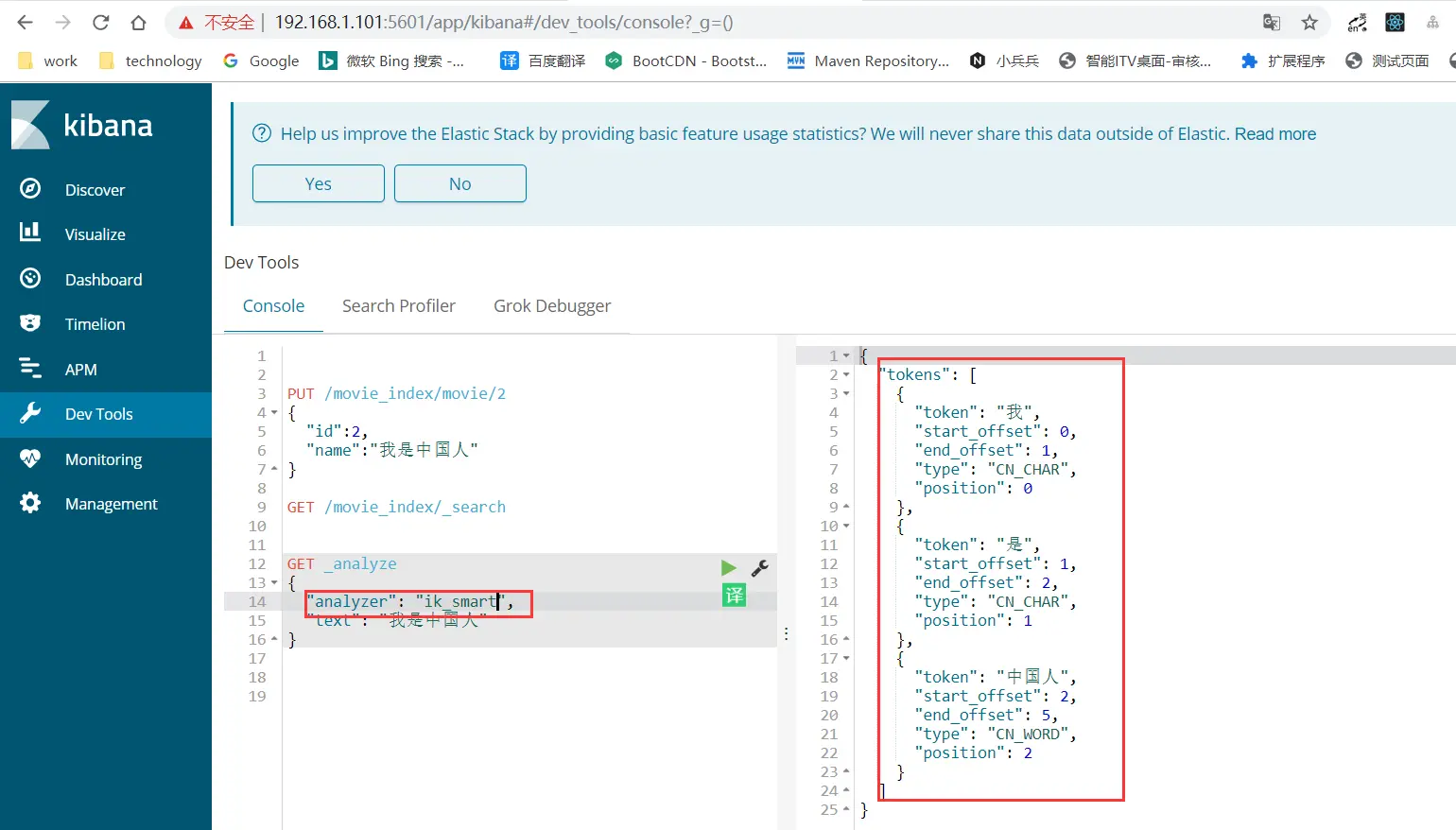
Task: Switch to the Search Profiler tab
Action: [399, 306]
